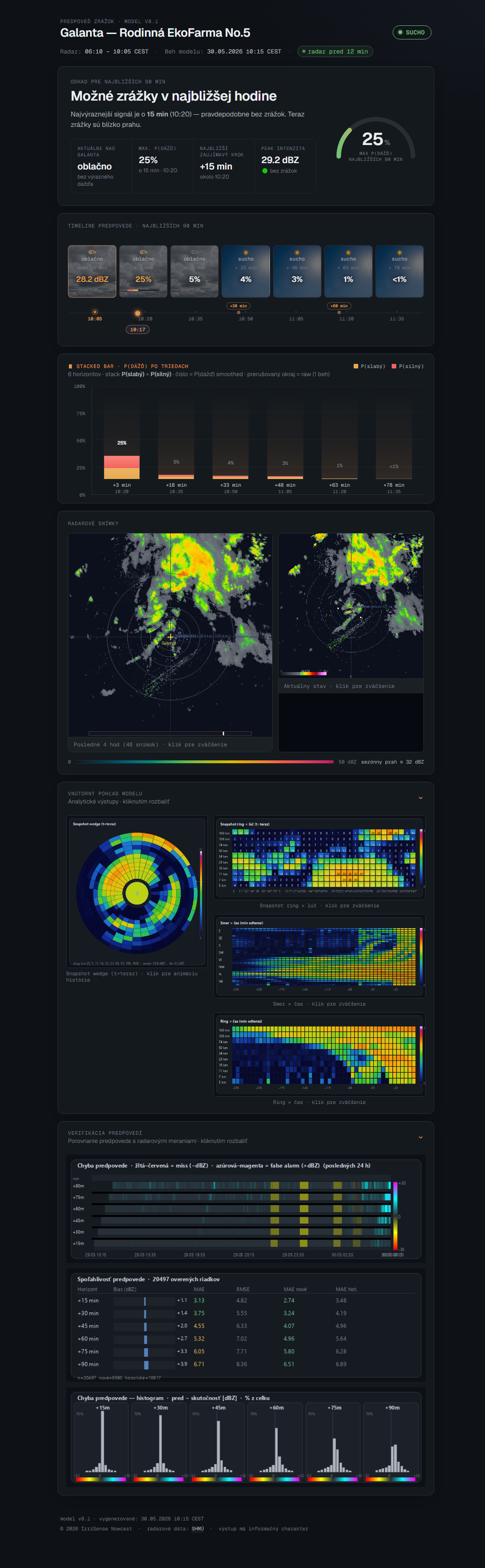Click the '+45m' error histogram
485x1568 pixels.
218,1442
